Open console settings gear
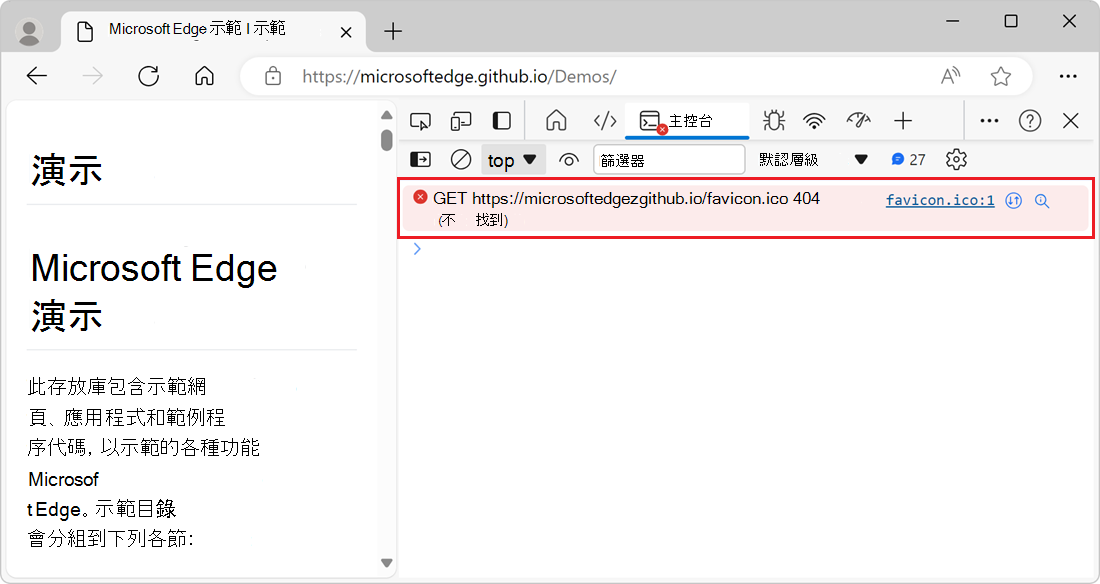 pos(956,159)
